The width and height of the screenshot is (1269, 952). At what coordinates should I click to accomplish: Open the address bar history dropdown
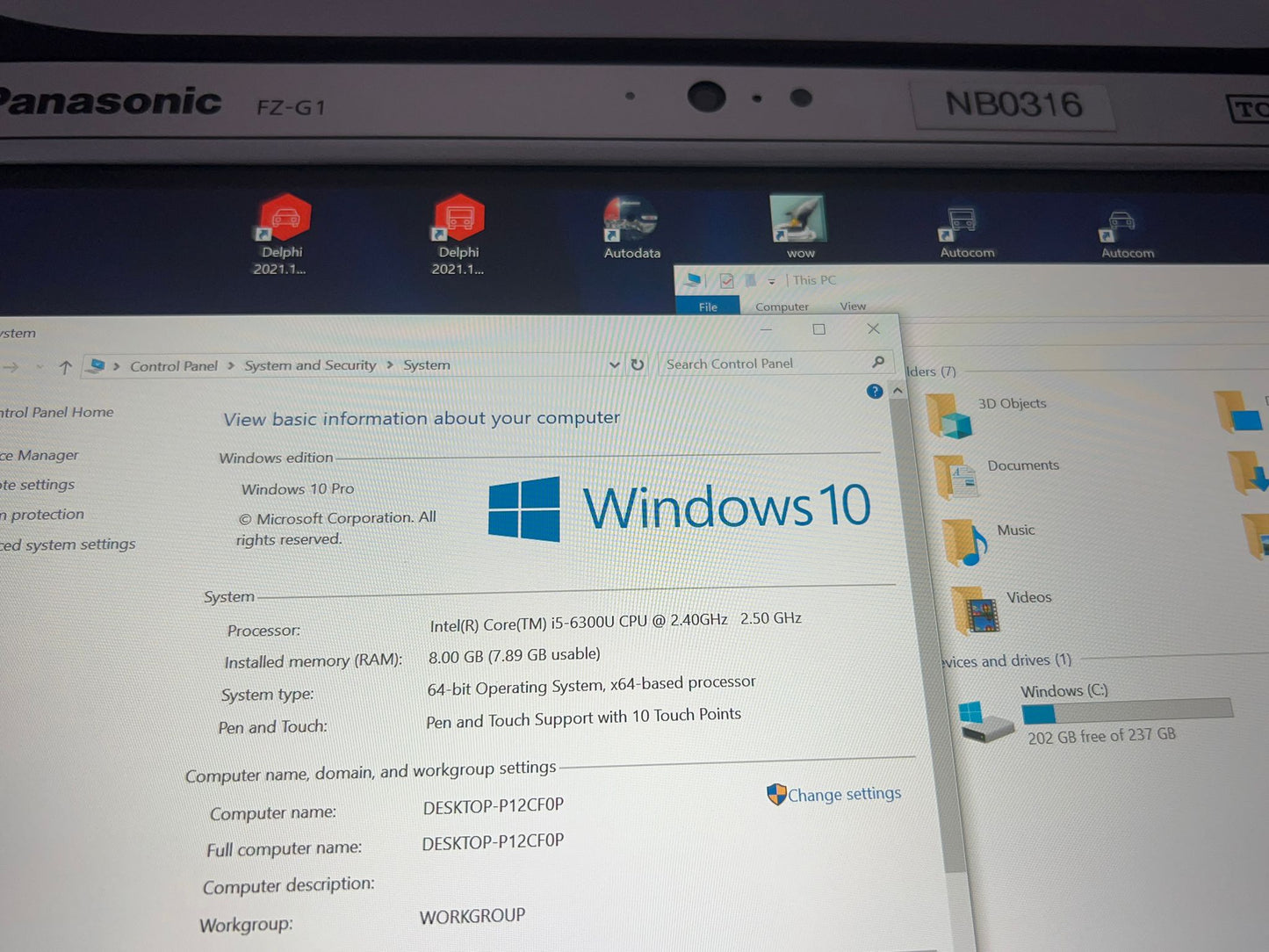click(614, 364)
